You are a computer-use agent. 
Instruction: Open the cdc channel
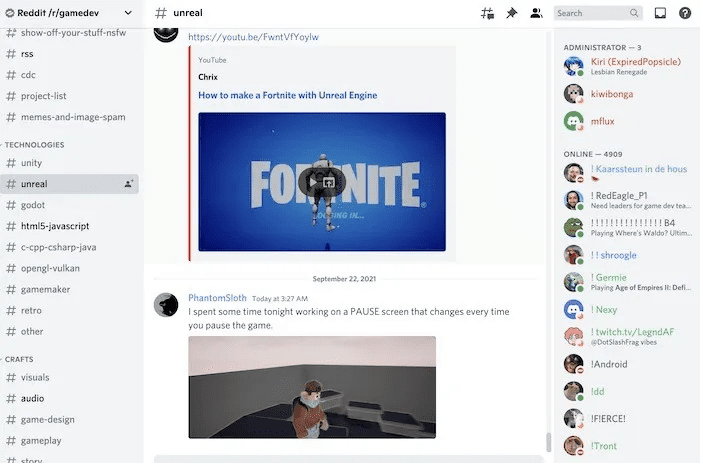[x=69, y=75]
